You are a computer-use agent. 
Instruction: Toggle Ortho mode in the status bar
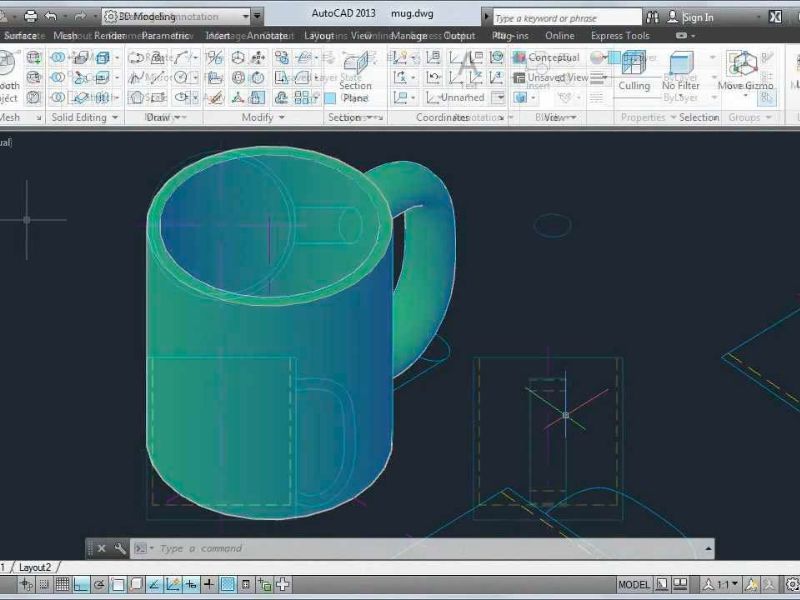(x=81, y=584)
